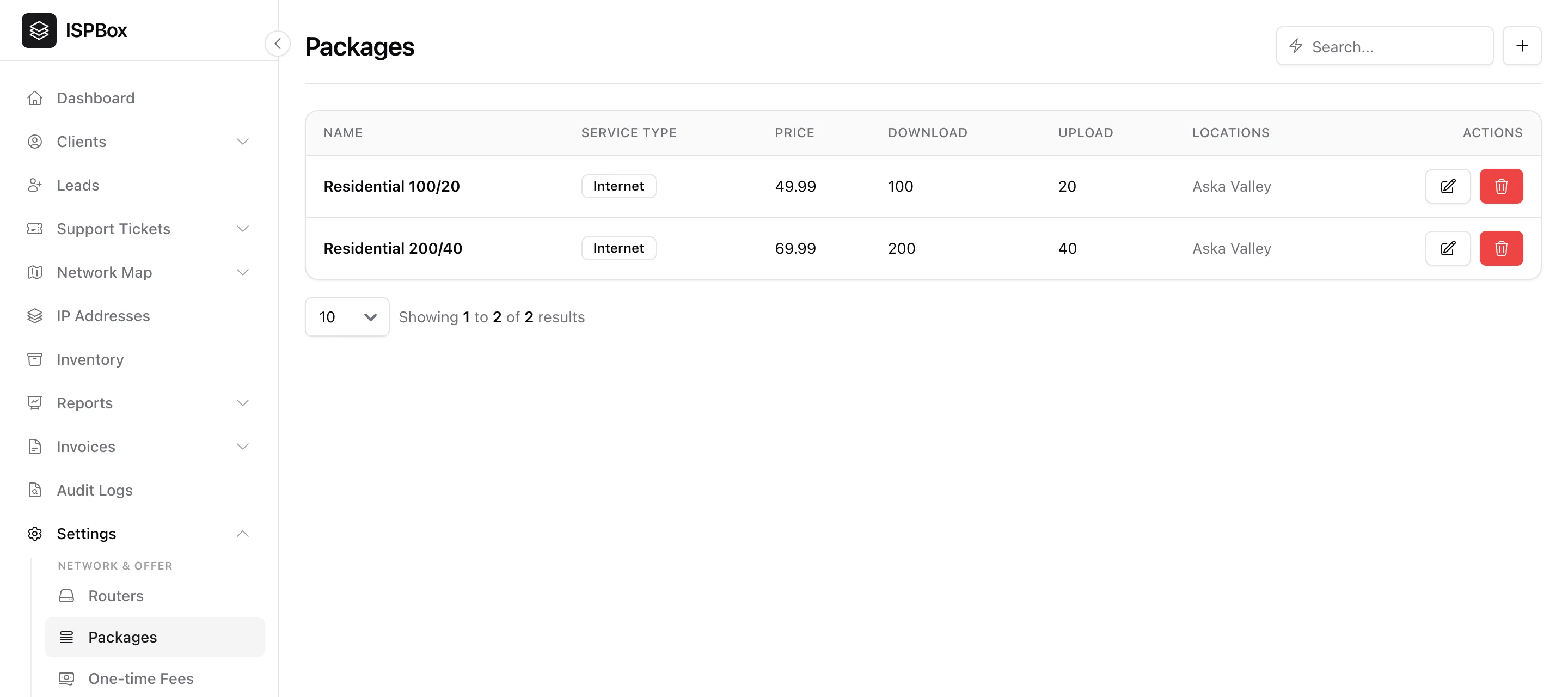
Task: Open the rows-per-page dropdown showing 10
Action: click(x=347, y=316)
